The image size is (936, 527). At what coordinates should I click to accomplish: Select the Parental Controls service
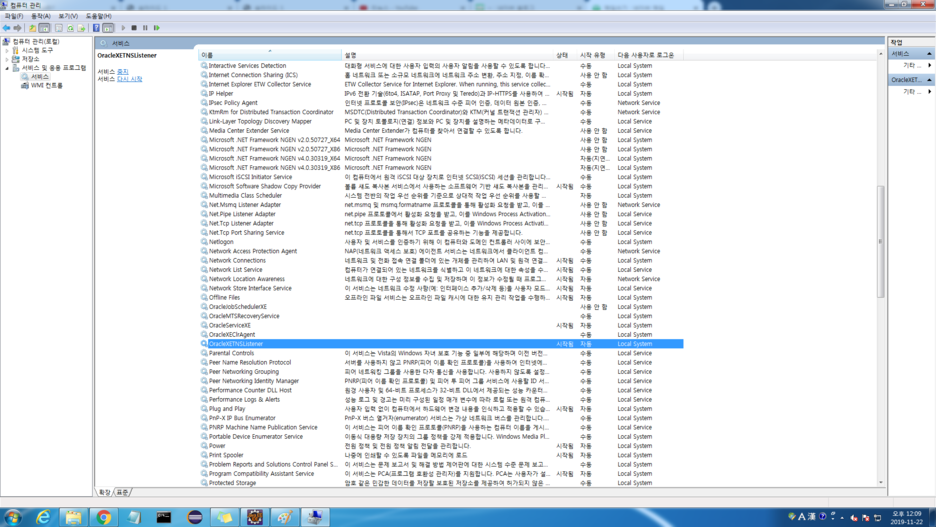[441, 353]
